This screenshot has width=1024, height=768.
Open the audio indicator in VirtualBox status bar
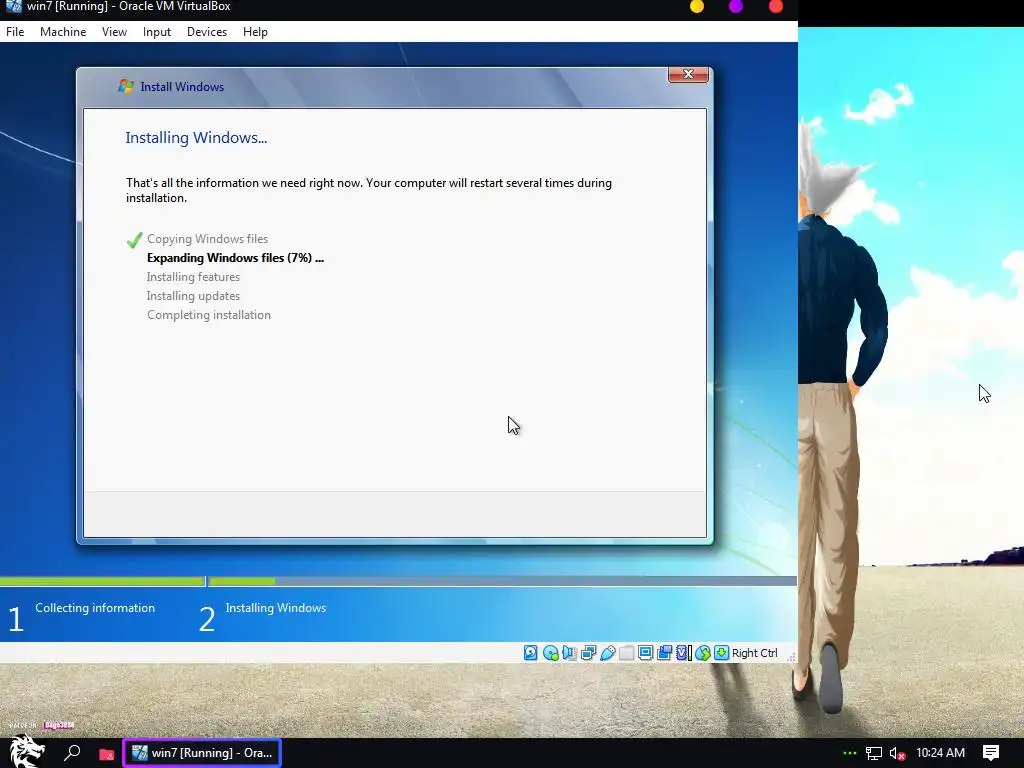[x=569, y=653]
